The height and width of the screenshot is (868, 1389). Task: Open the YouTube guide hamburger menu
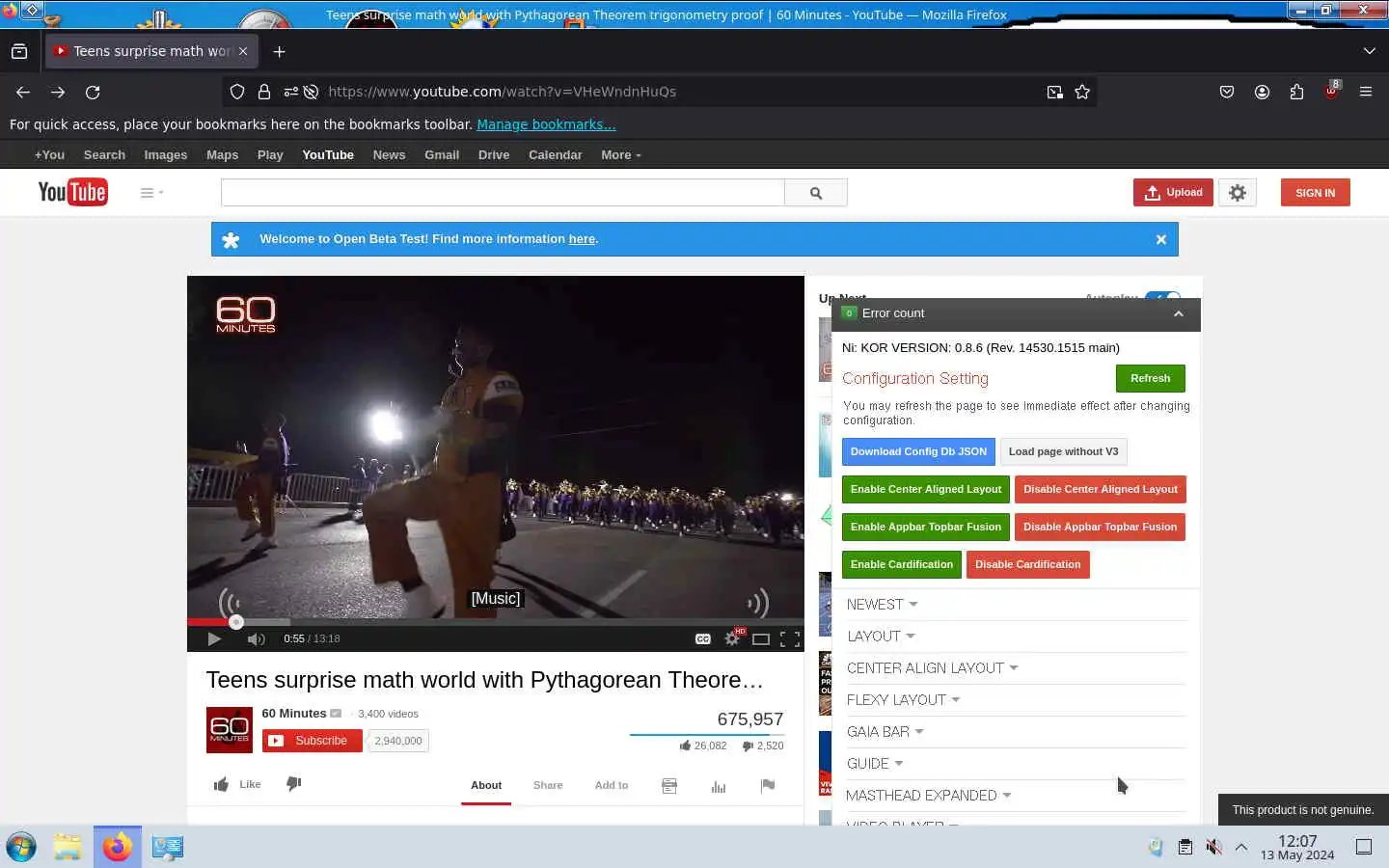[151, 193]
